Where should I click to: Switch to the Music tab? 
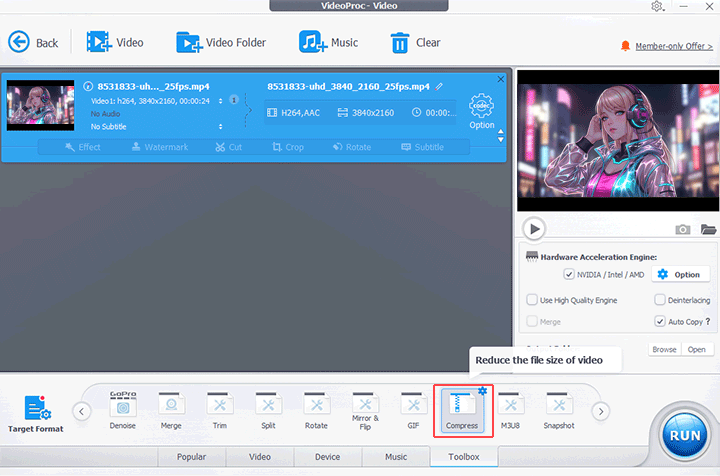396,457
